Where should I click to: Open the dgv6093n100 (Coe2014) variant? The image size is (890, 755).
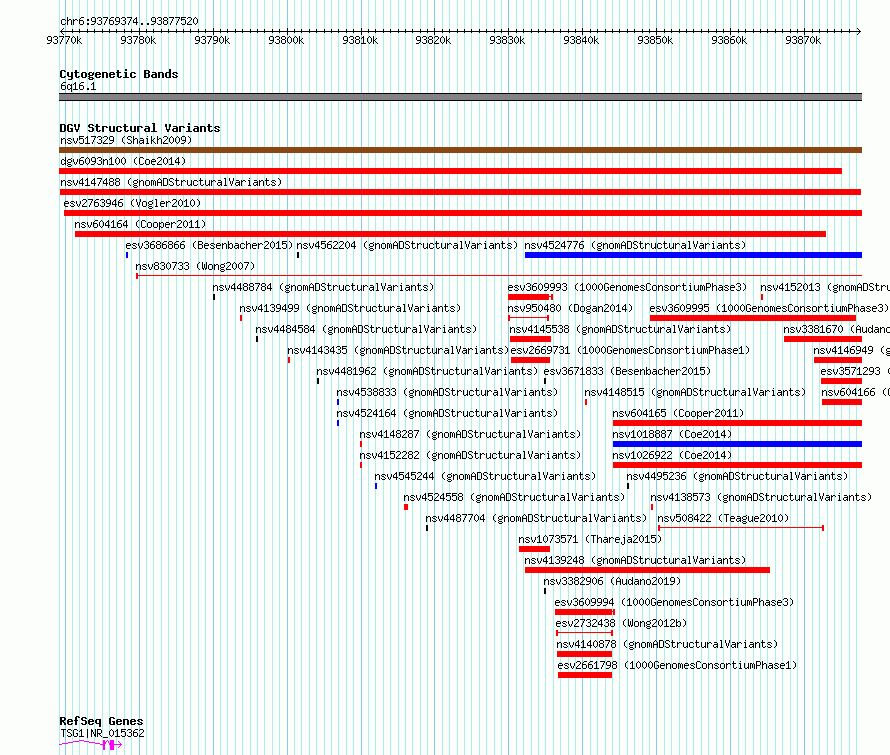(x=123, y=161)
